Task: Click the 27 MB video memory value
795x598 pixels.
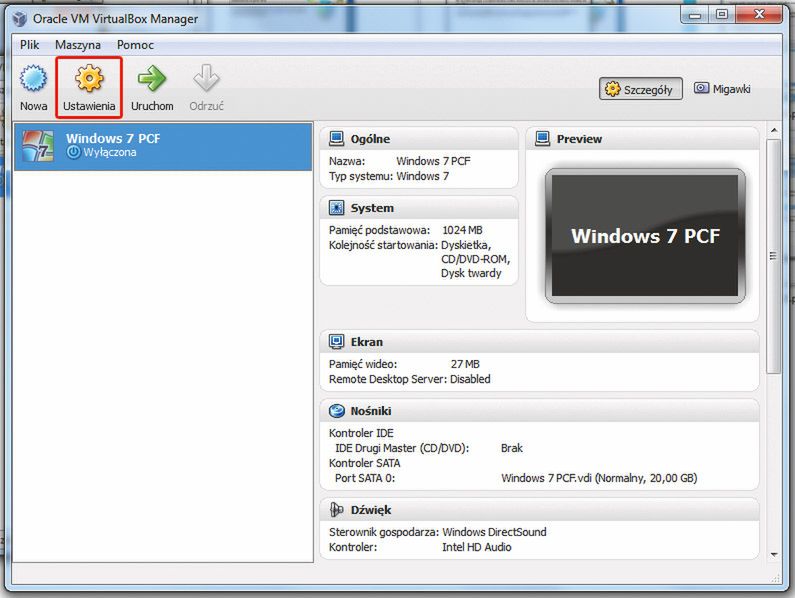Action: [465, 364]
